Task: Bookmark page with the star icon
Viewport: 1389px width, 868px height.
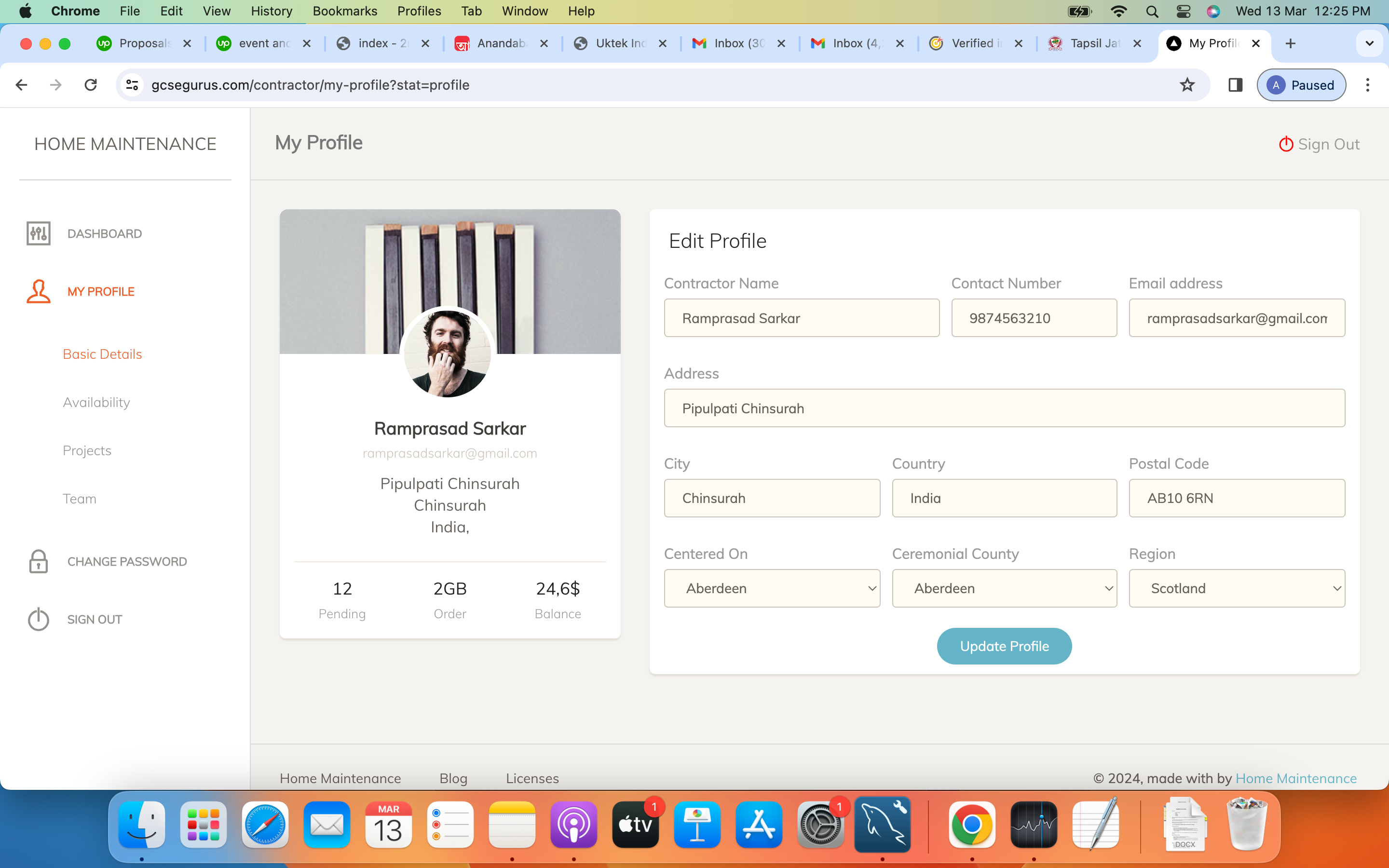Action: click(1187, 85)
